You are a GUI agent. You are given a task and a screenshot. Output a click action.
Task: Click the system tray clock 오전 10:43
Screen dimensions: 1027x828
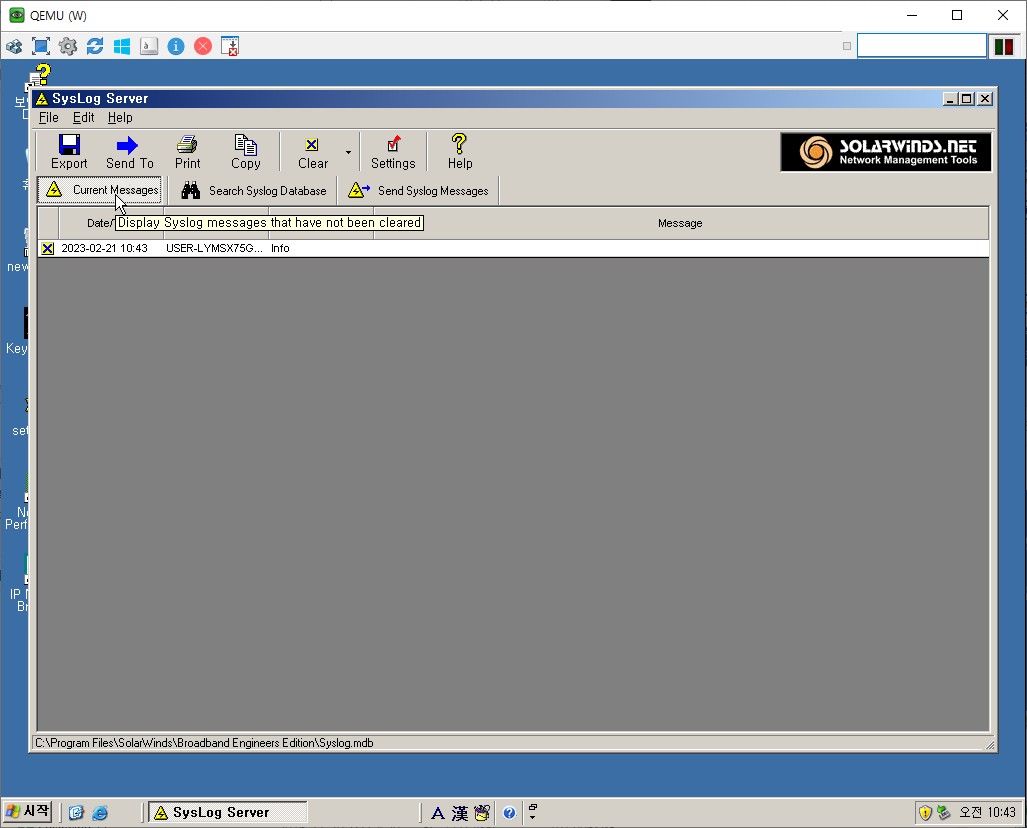[987, 813]
